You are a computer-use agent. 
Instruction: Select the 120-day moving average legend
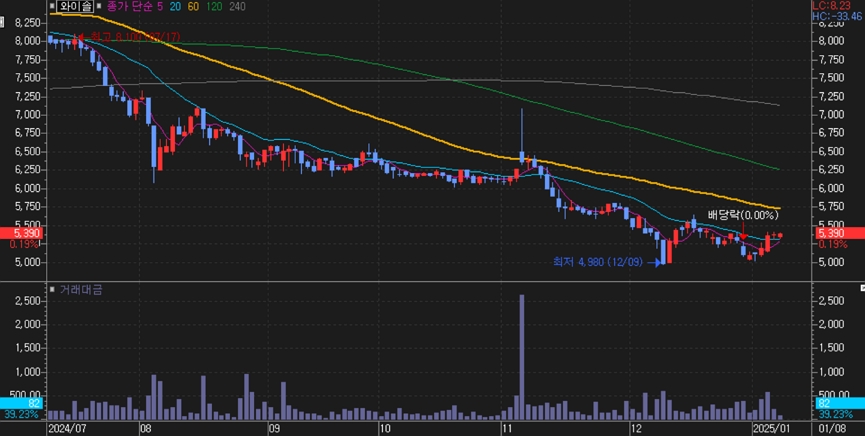point(214,7)
